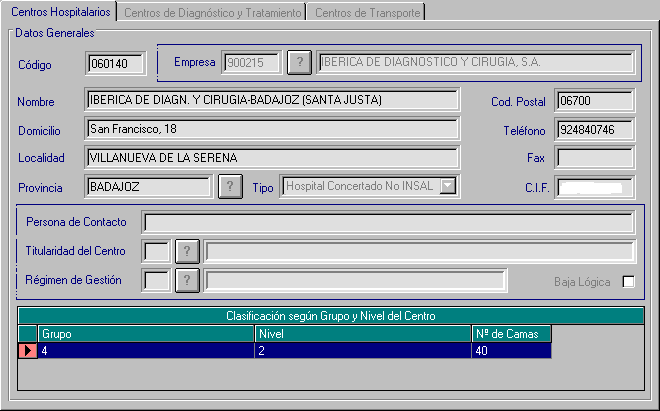
Task: Click the red row selector arrow
Action: tap(28, 351)
